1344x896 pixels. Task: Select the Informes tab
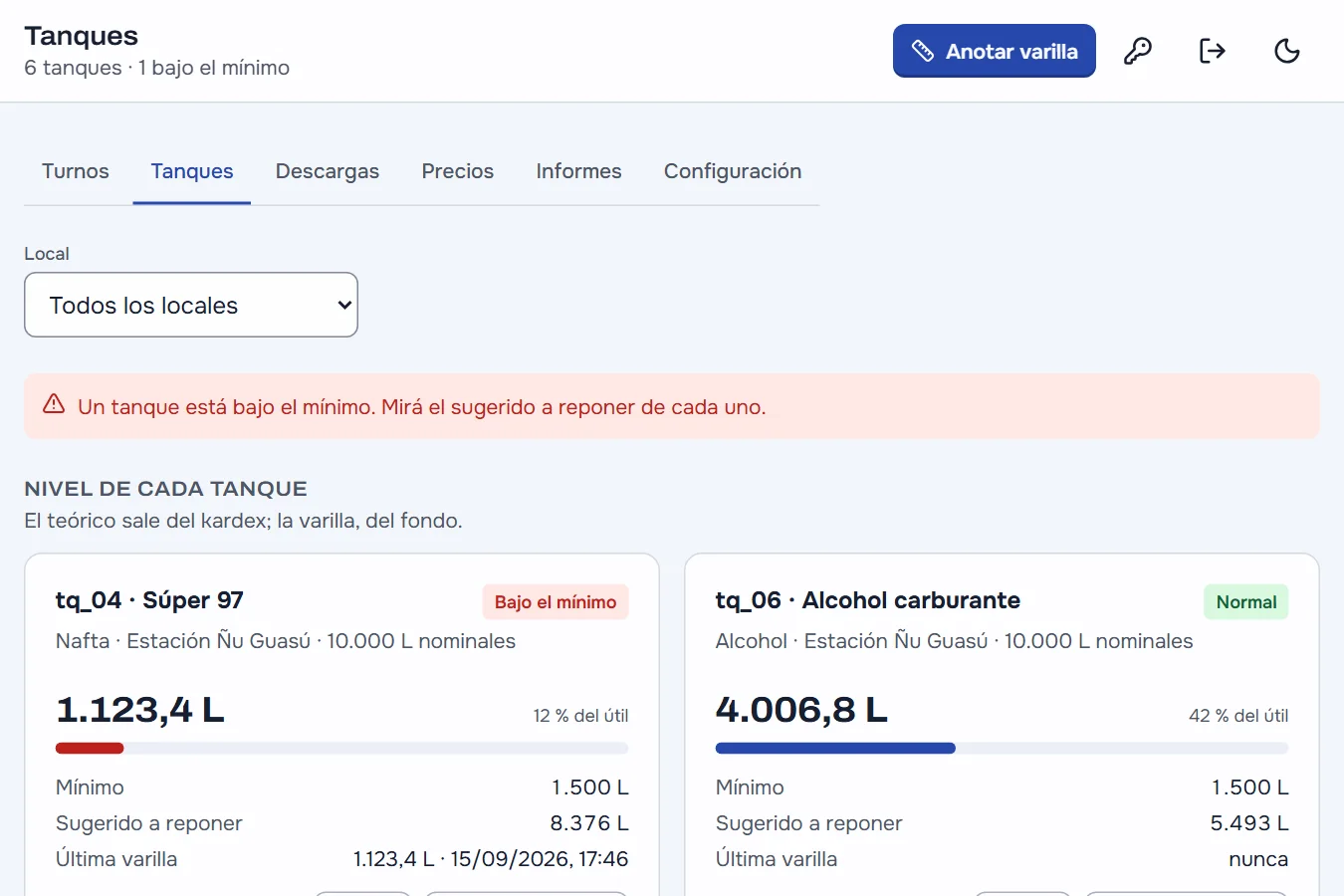coord(578,171)
